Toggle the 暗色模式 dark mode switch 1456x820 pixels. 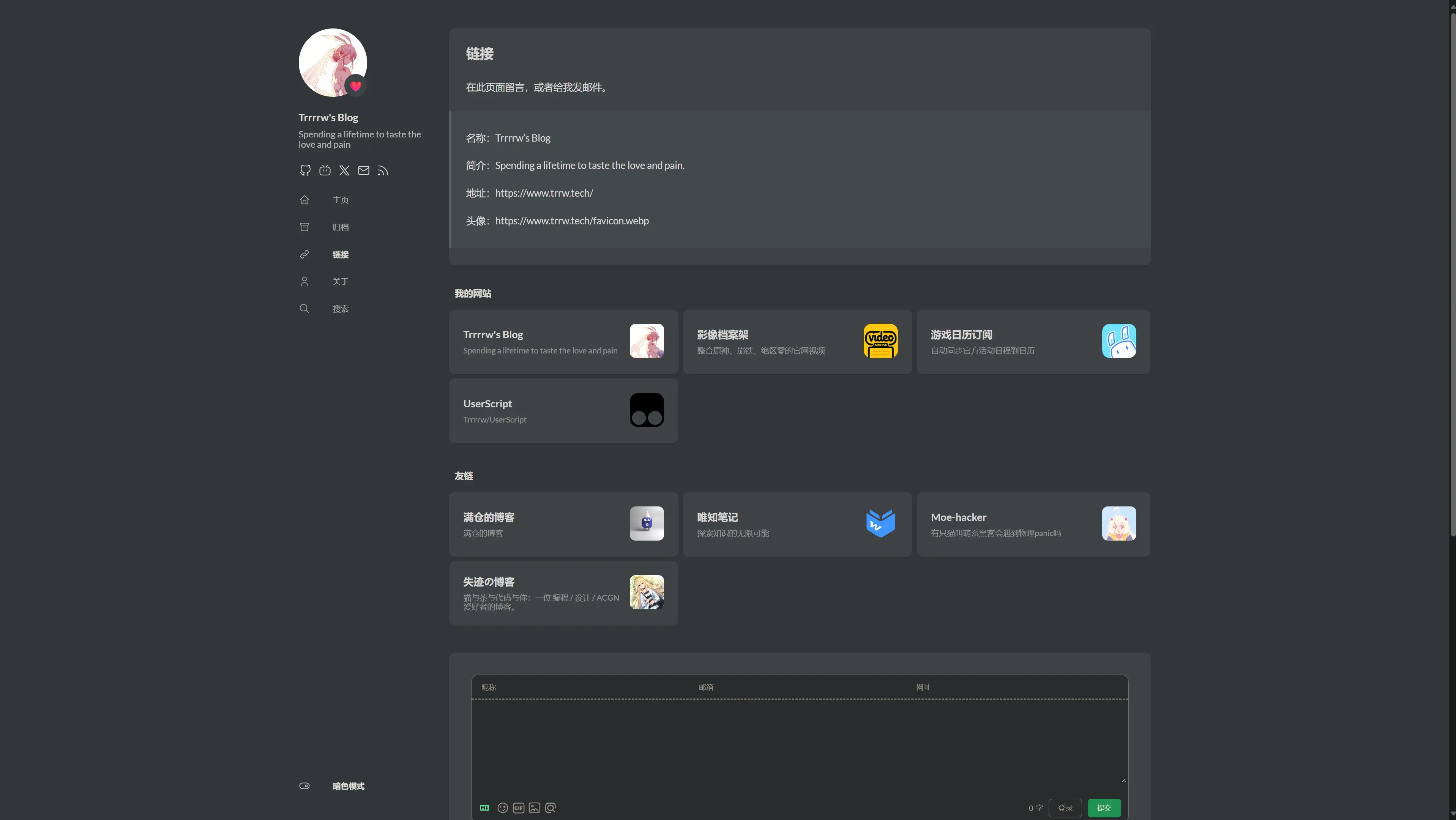pyautogui.click(x=304, y=785)
